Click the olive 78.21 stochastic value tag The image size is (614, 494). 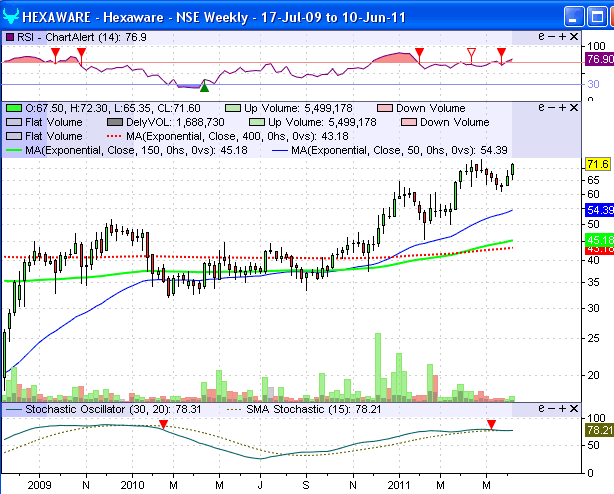[x=600, y=430]
